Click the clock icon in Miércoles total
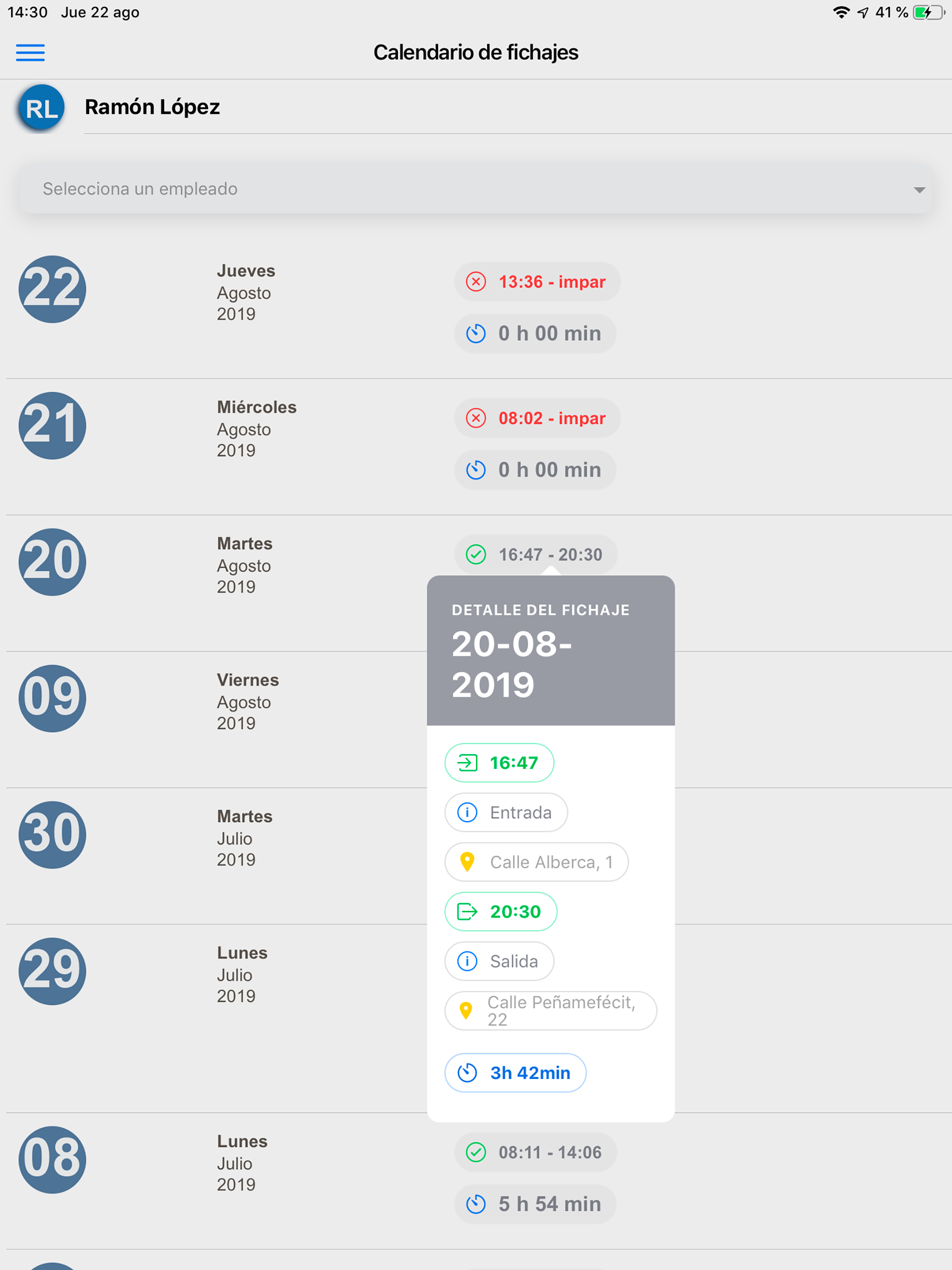The image size is (952, 1270). (476, 470)
